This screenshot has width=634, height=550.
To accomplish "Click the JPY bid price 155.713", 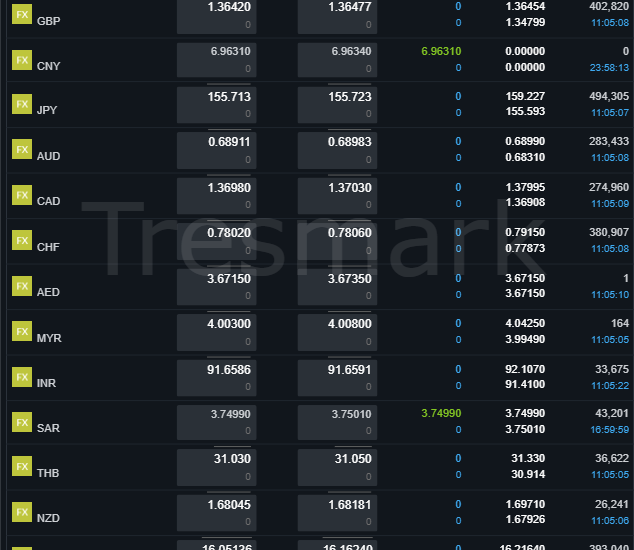I will (x=229, y=97).
